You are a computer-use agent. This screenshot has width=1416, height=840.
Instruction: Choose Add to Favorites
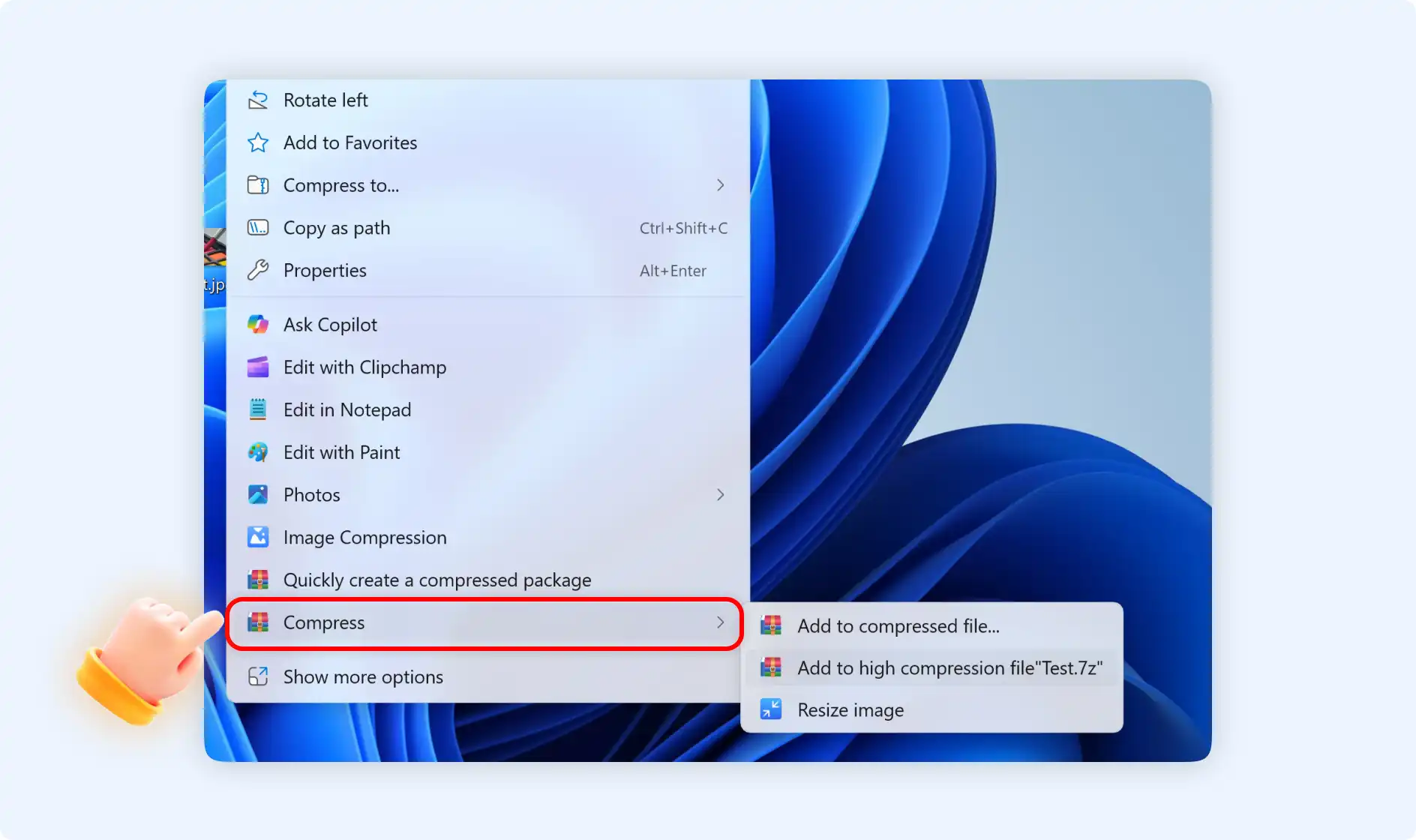[x=487, y=142]
